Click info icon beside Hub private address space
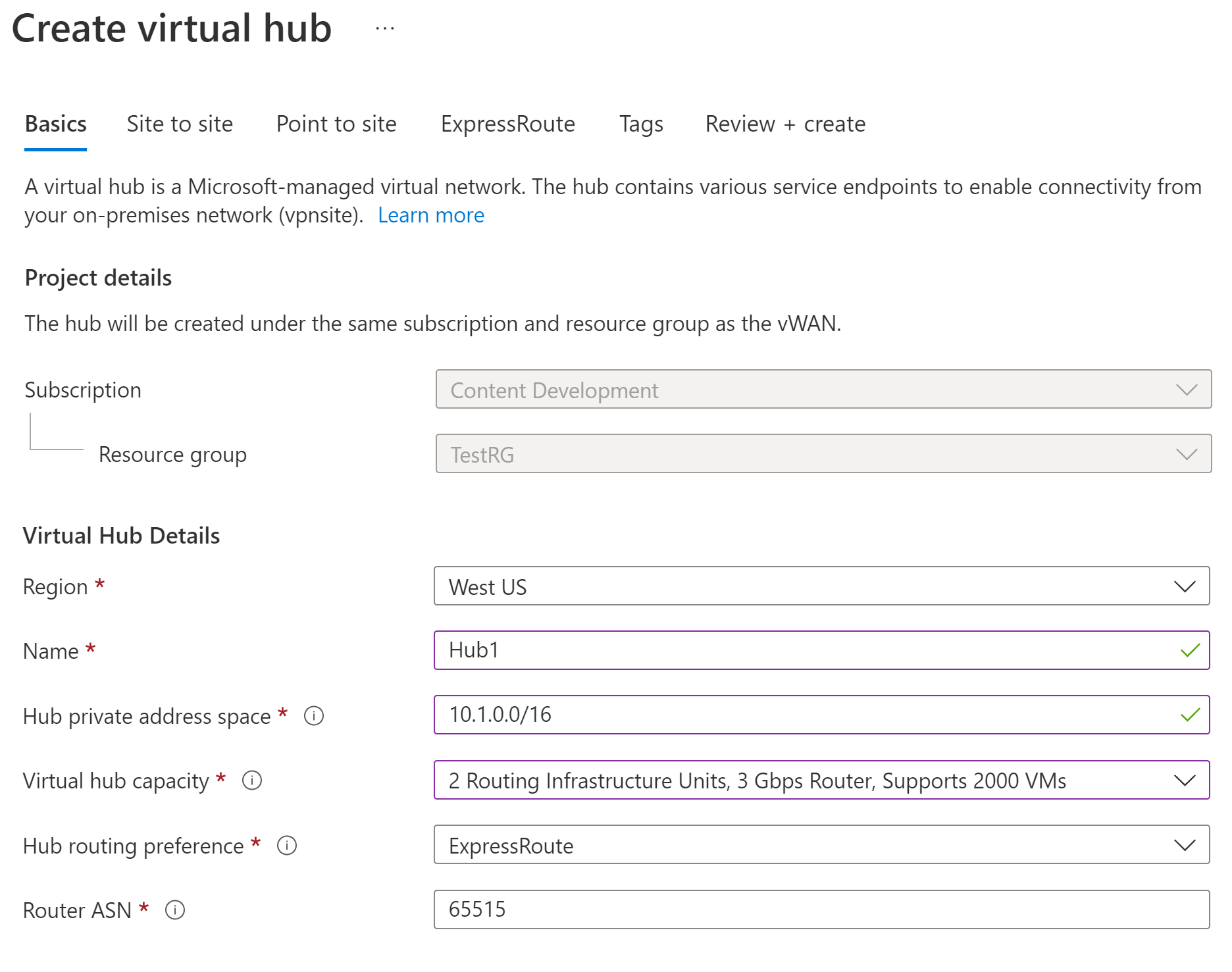Image resolution: width=1232 pixels, height=972 pixels. coord(314,715)
